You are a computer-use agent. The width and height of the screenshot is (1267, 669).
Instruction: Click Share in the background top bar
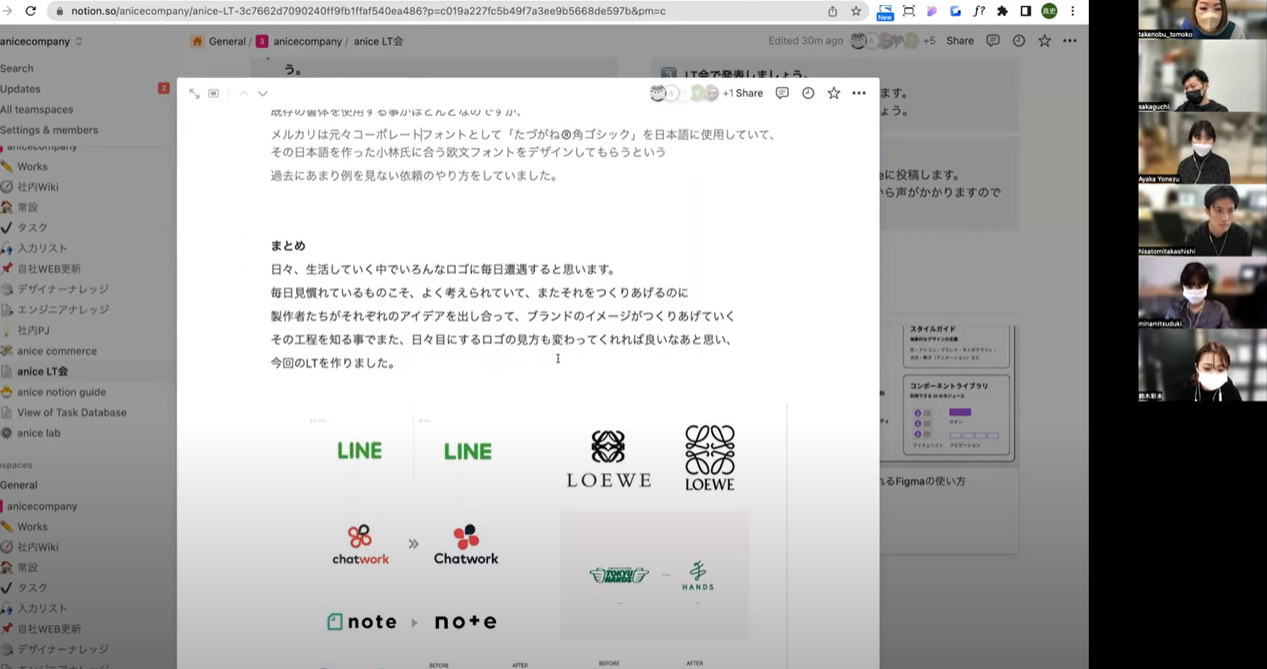click(960, 41)
